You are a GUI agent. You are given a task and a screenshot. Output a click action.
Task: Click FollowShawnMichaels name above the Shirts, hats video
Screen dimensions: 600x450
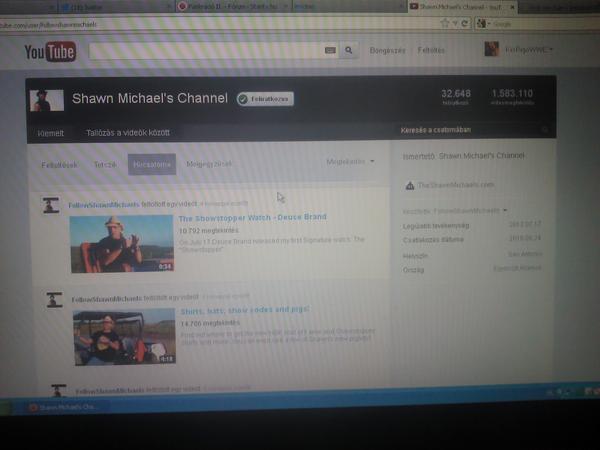107,298
